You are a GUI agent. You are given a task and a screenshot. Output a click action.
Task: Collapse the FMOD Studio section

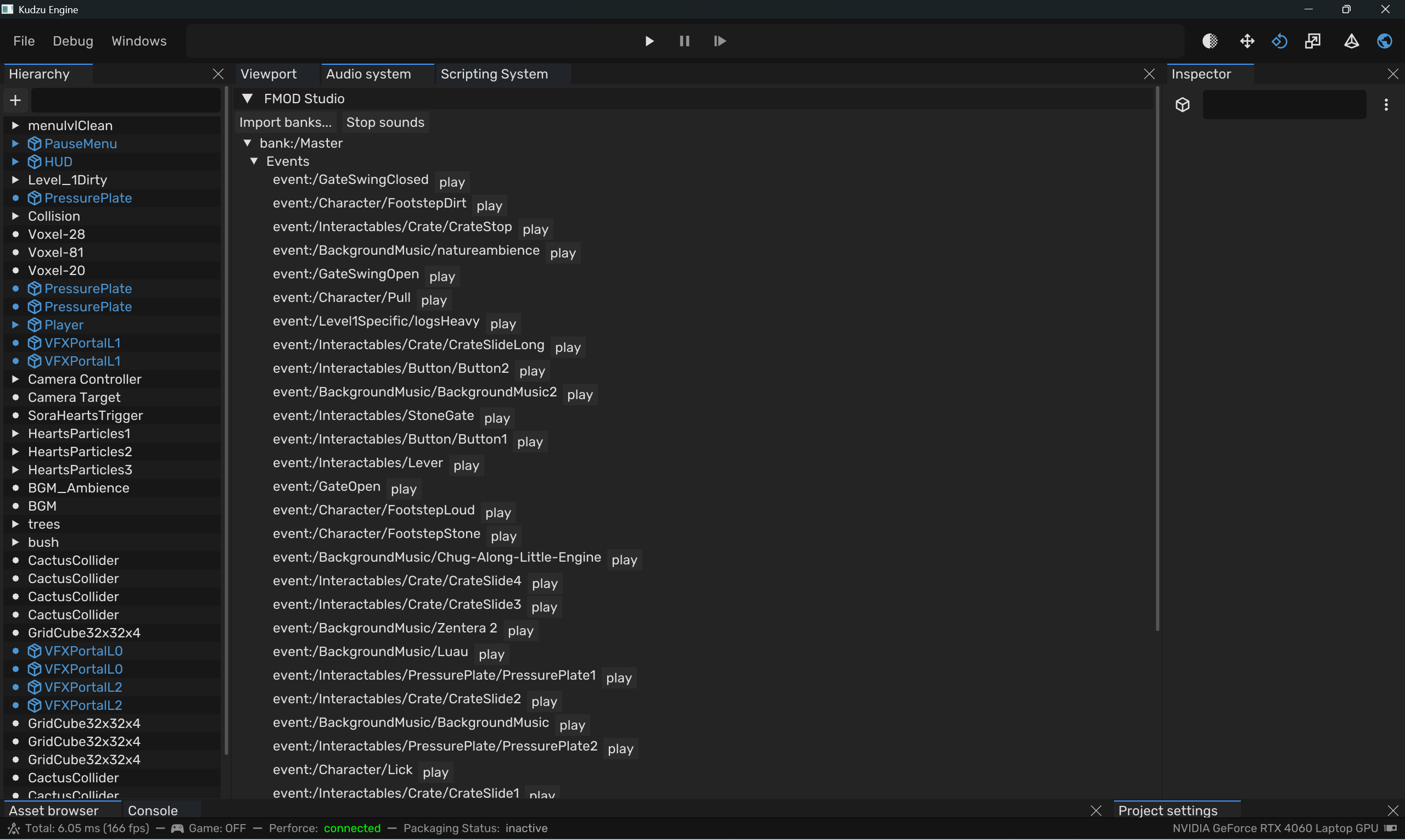[247, 98]
